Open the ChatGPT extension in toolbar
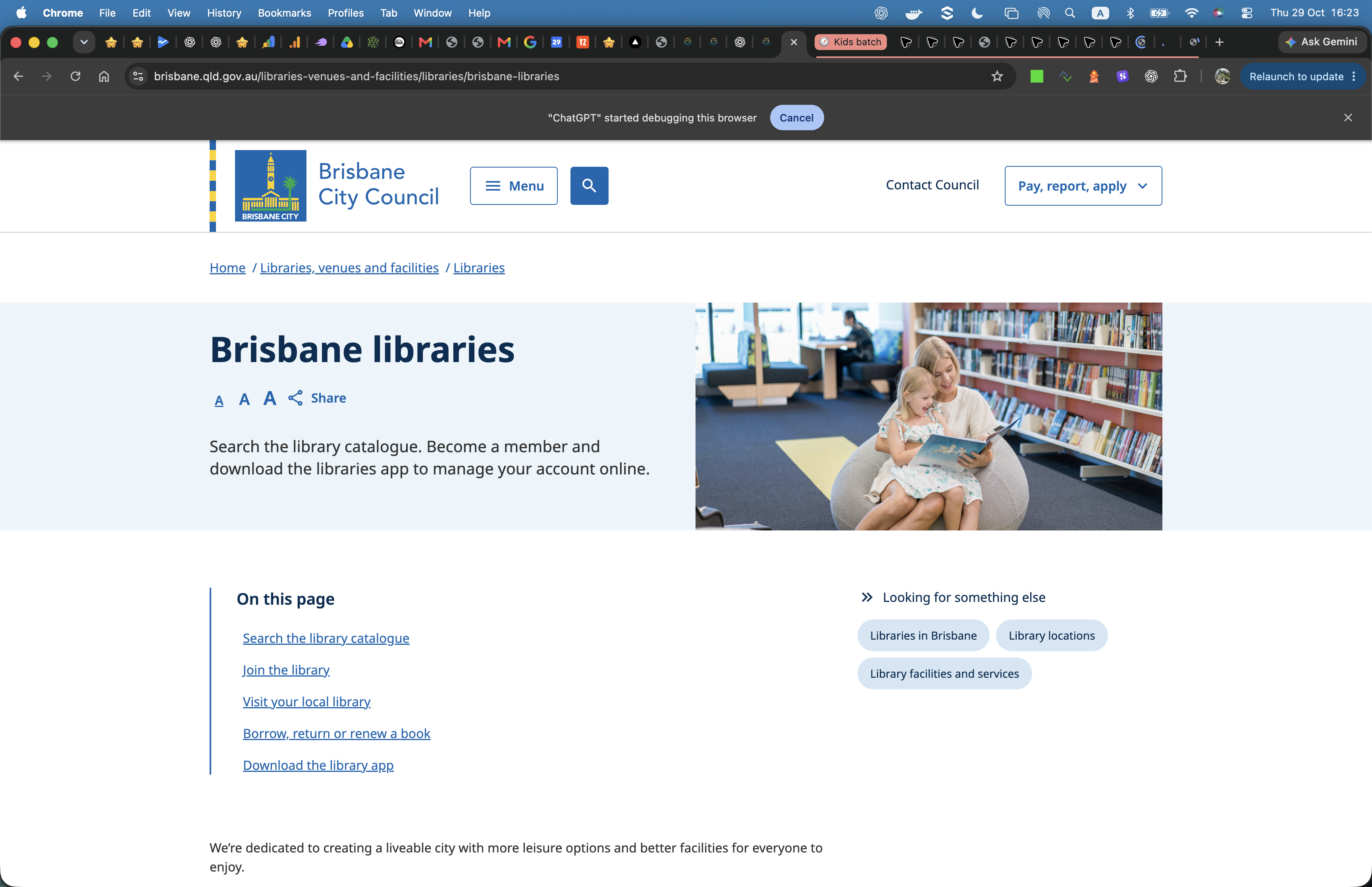The width and height of the screenshot is (1372, 887). click(1151, 76)
